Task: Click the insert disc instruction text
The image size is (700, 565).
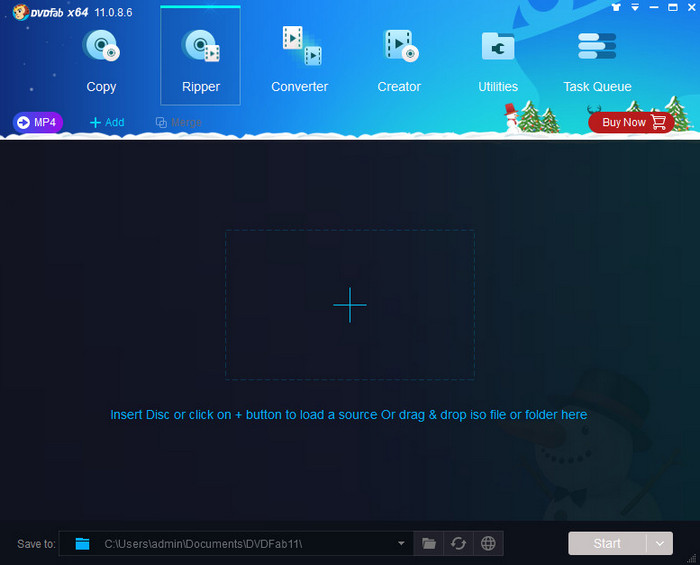Action: tap(348, 414)
